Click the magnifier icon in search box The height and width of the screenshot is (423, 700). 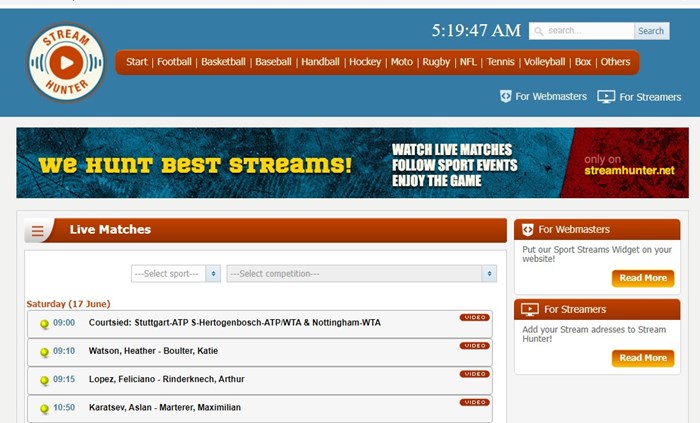(x=539, y=31)
